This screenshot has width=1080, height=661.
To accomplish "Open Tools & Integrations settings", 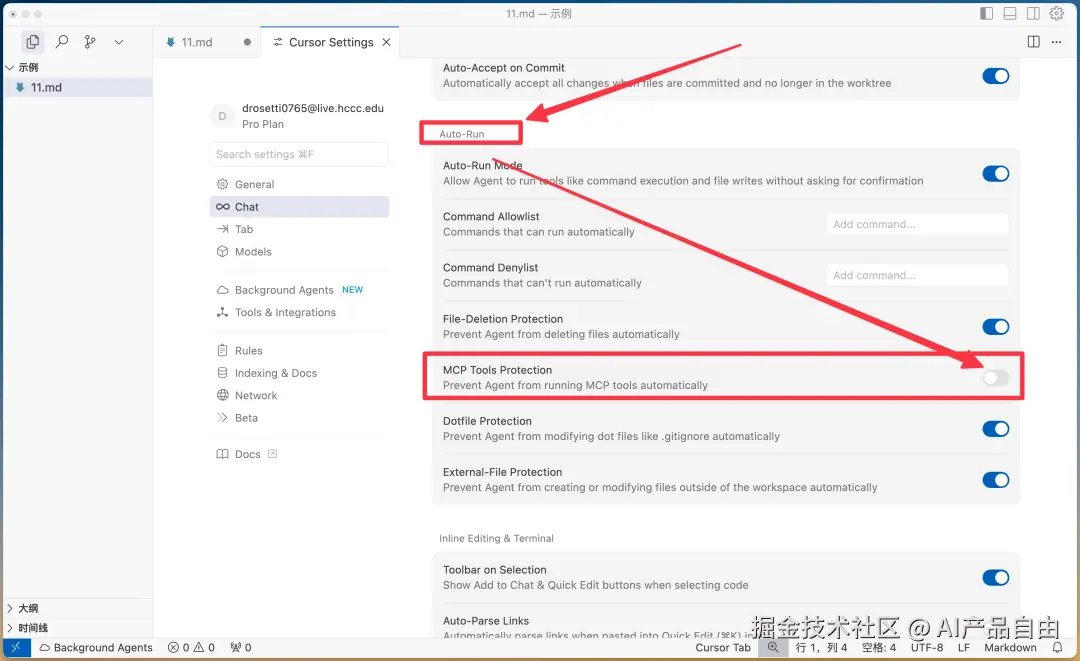I will 299,313.
